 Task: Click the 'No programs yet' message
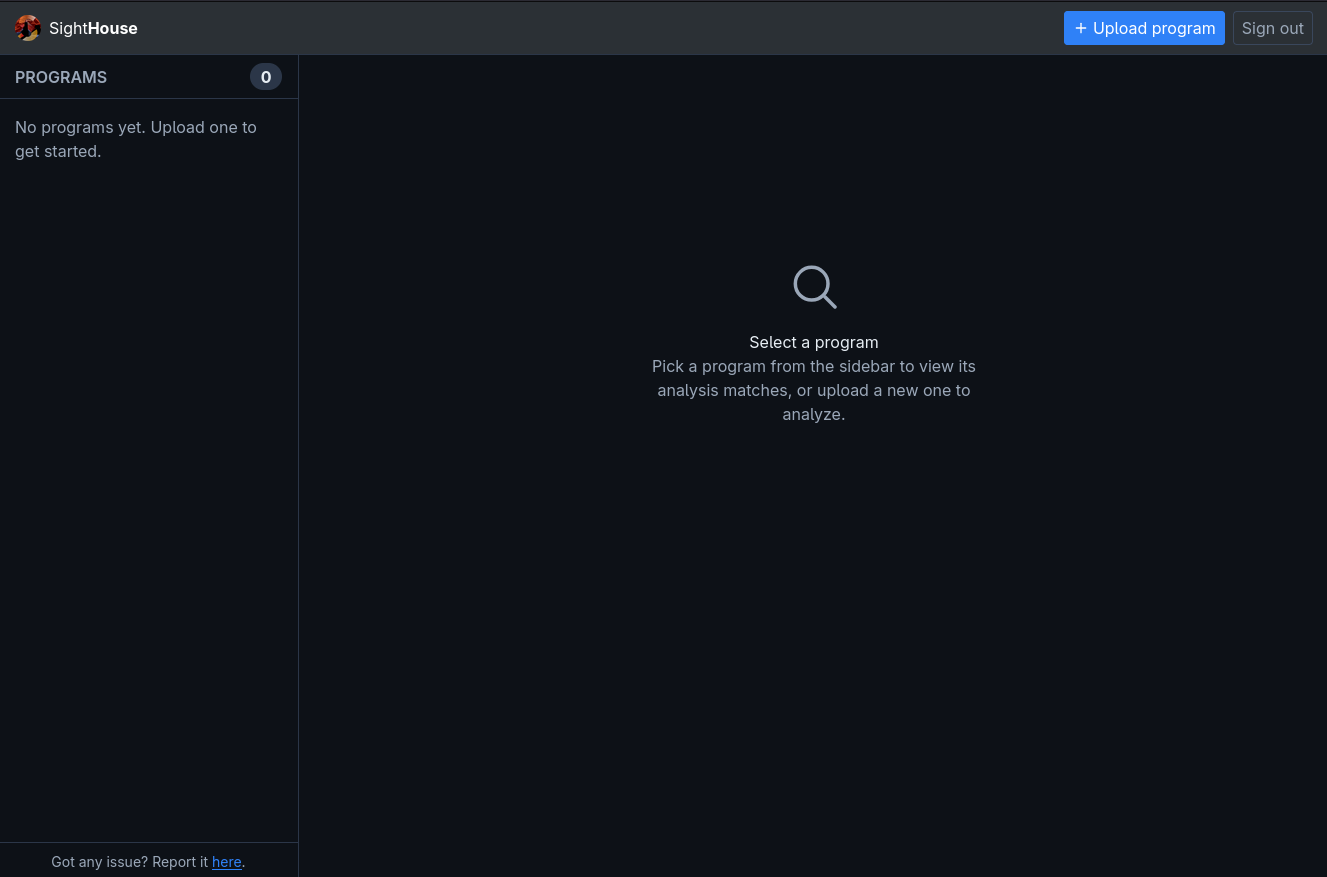(x=136, y=139)
